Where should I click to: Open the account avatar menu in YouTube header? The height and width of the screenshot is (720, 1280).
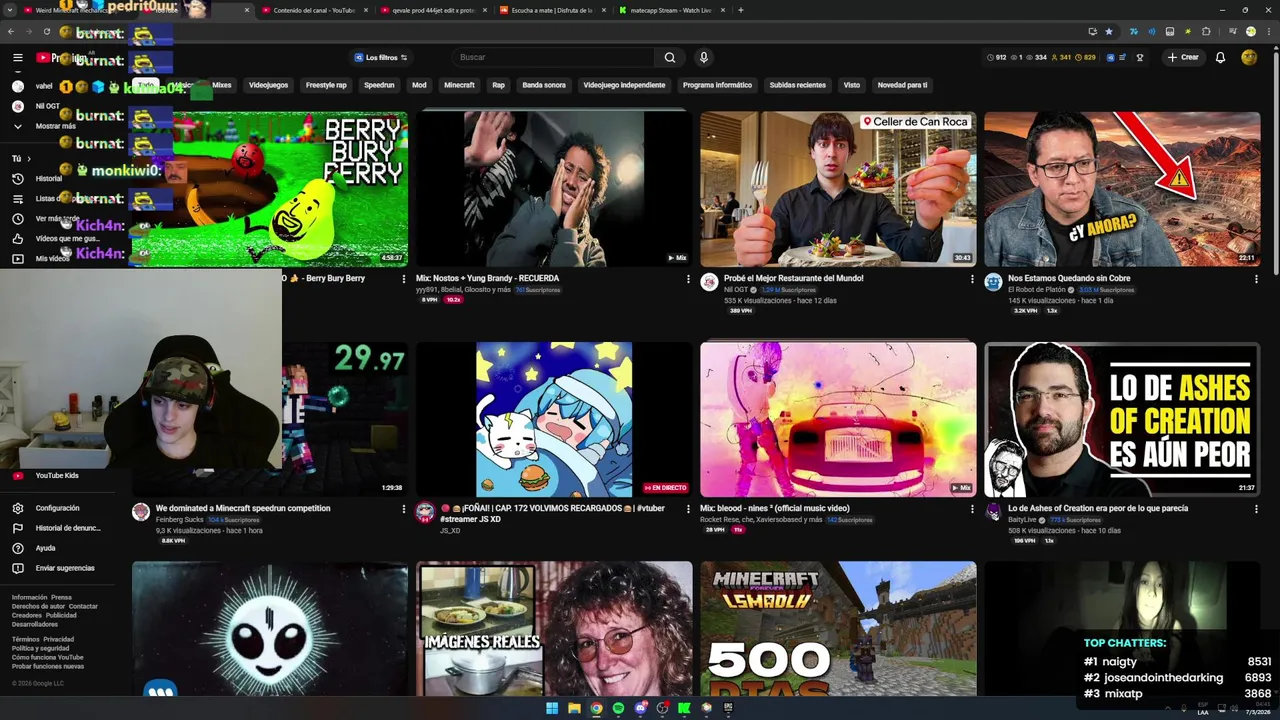[1249, 57]
